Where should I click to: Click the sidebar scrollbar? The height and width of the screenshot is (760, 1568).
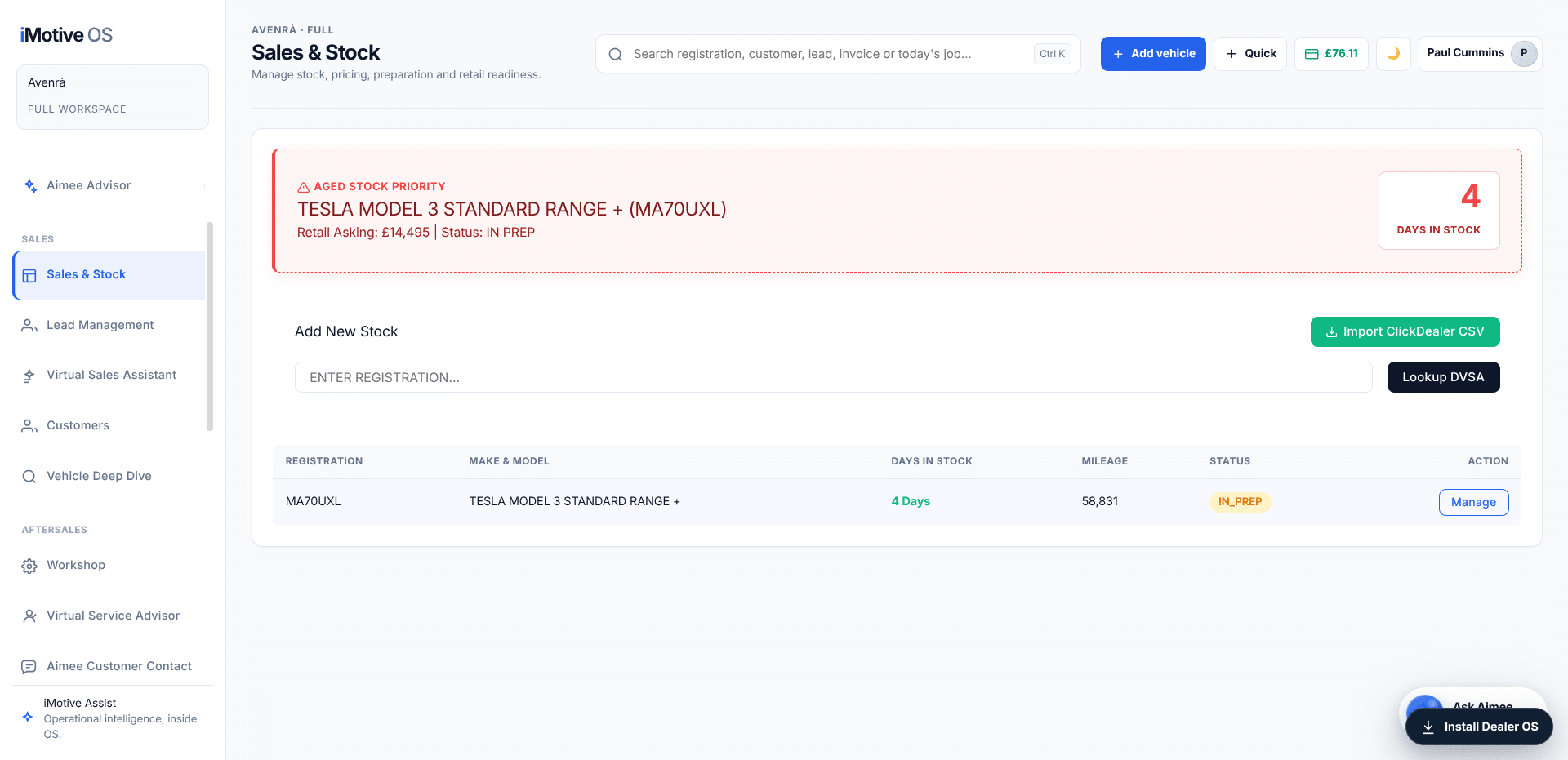210,327
